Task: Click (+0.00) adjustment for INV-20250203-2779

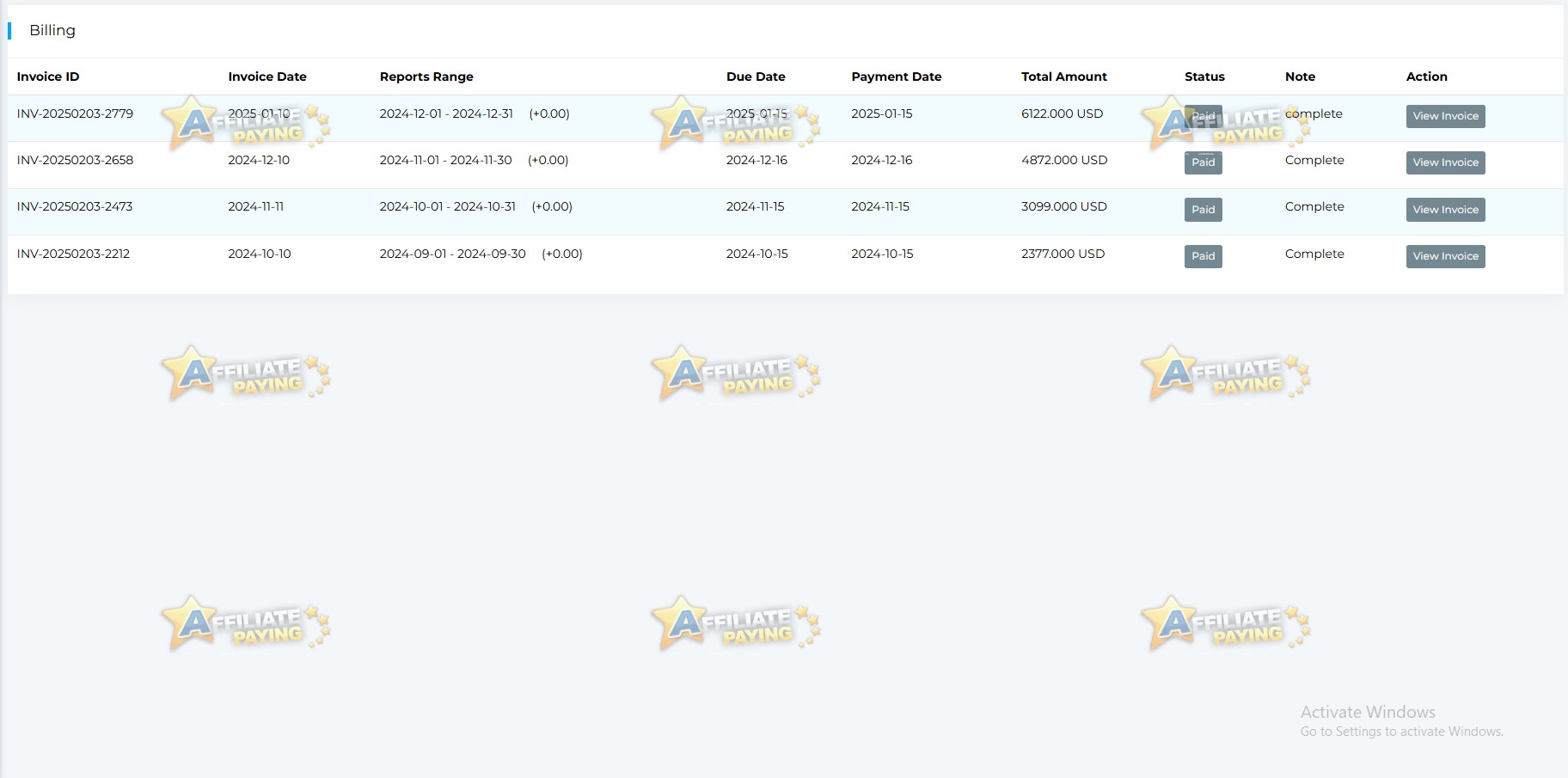Action: pos(549,113)
